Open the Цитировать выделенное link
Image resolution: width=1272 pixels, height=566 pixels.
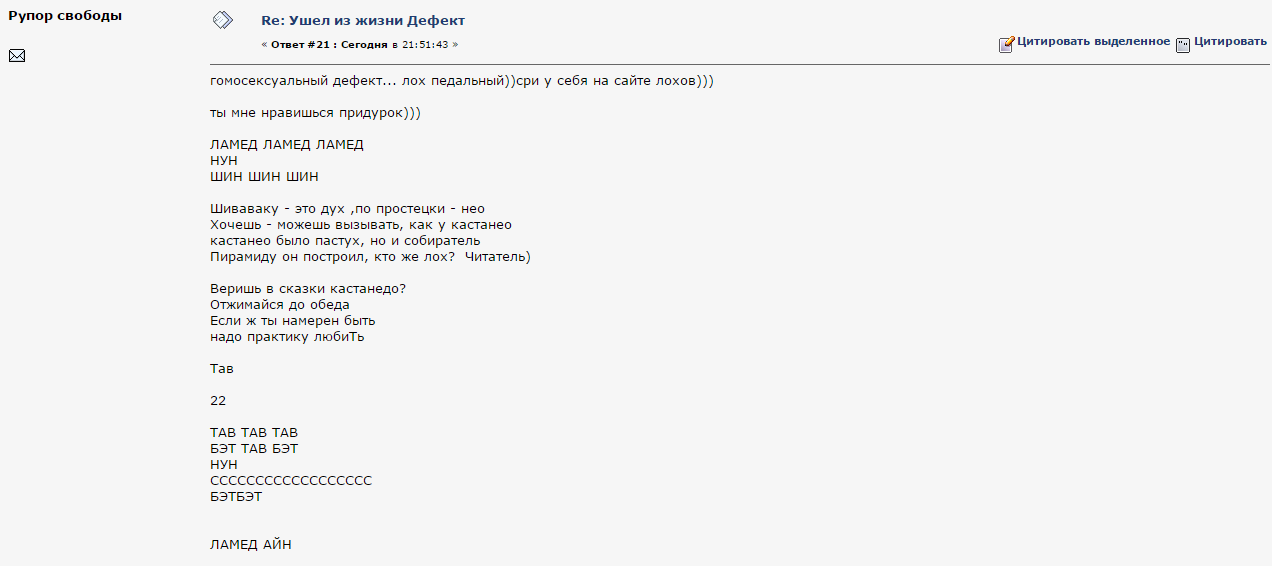[x=1093, y=42]
